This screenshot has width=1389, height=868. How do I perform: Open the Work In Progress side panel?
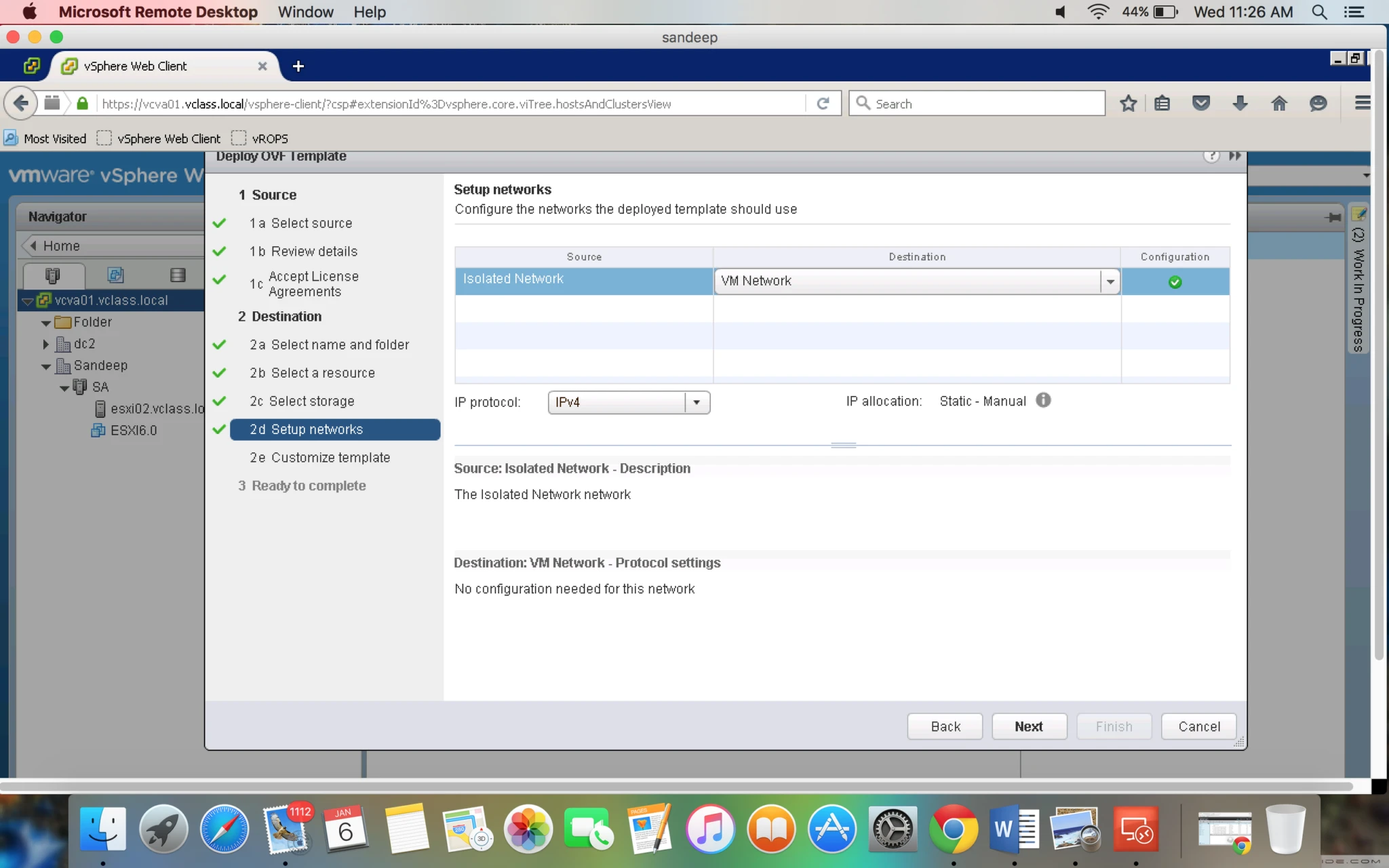(x=1358, y=278)
